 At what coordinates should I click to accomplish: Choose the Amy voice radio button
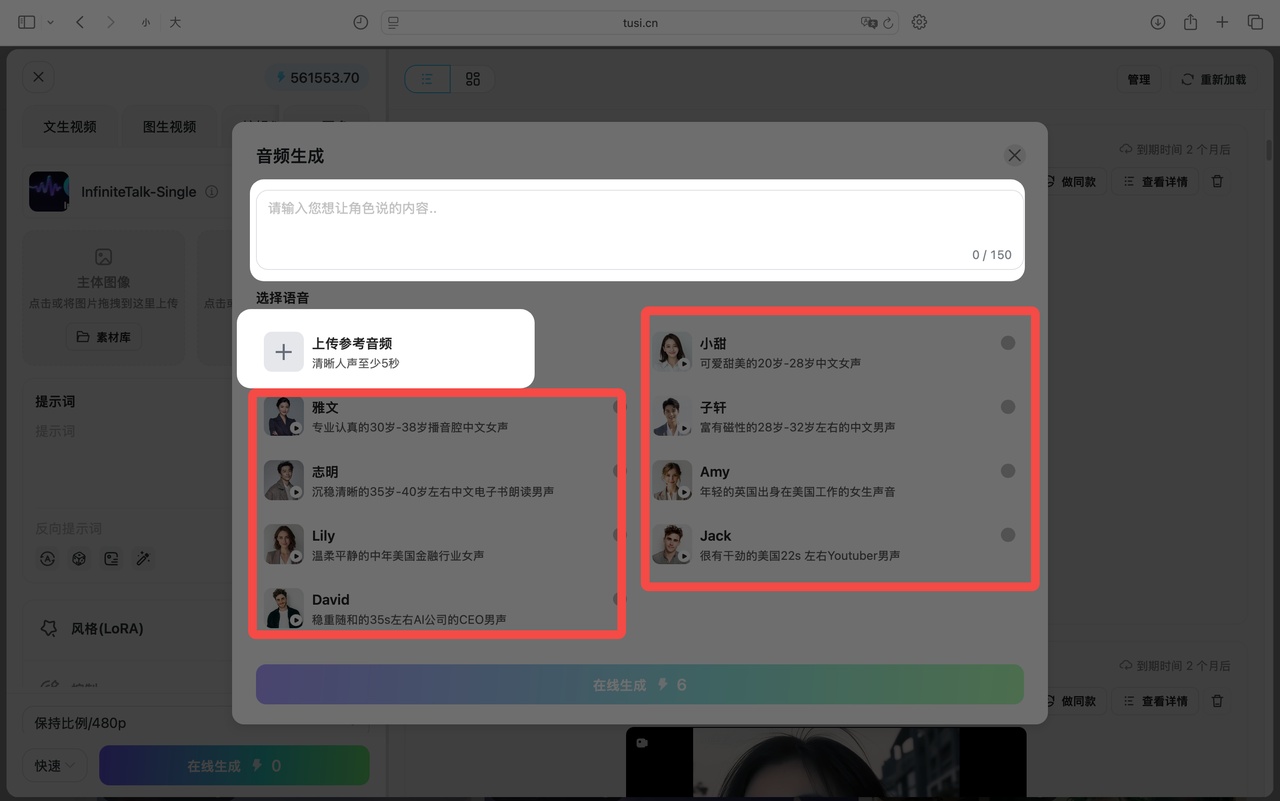click(x=1008, y=471)
